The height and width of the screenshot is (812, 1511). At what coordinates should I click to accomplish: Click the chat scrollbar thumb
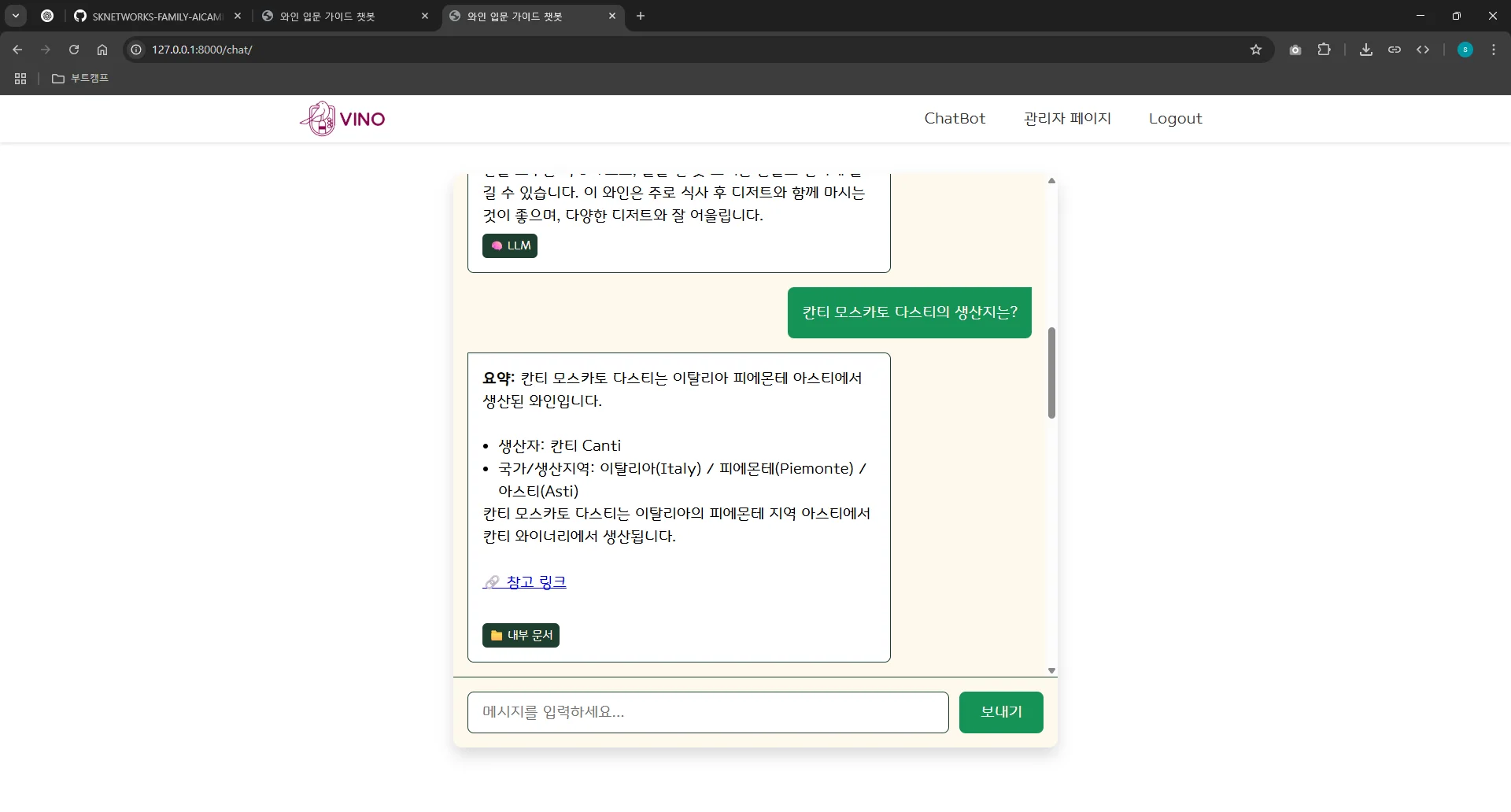(1051, 373)
